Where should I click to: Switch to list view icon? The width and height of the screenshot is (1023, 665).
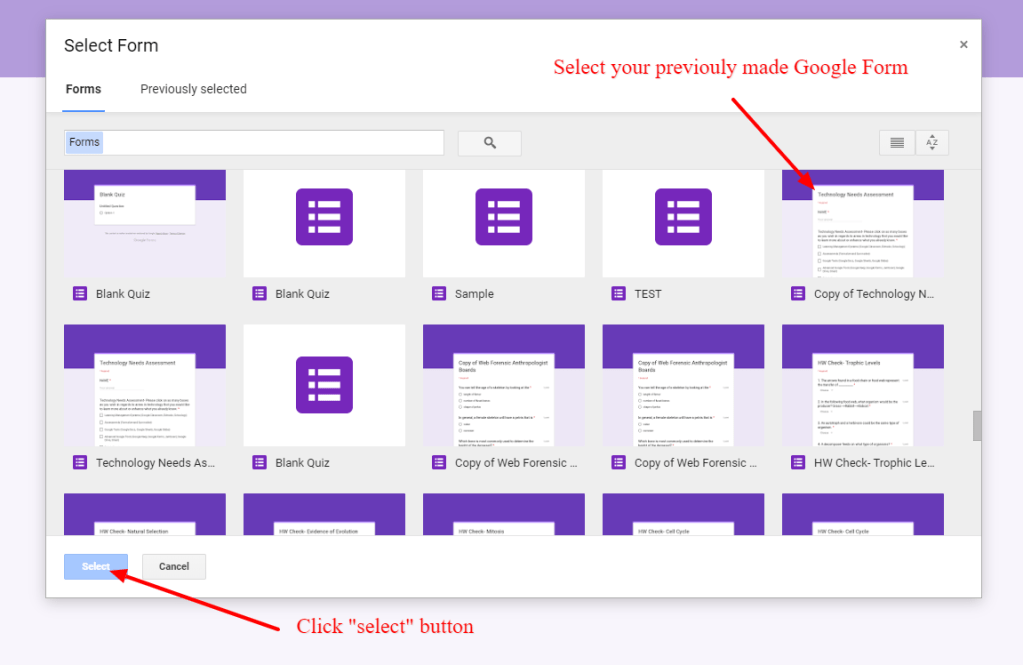(897, 143)
